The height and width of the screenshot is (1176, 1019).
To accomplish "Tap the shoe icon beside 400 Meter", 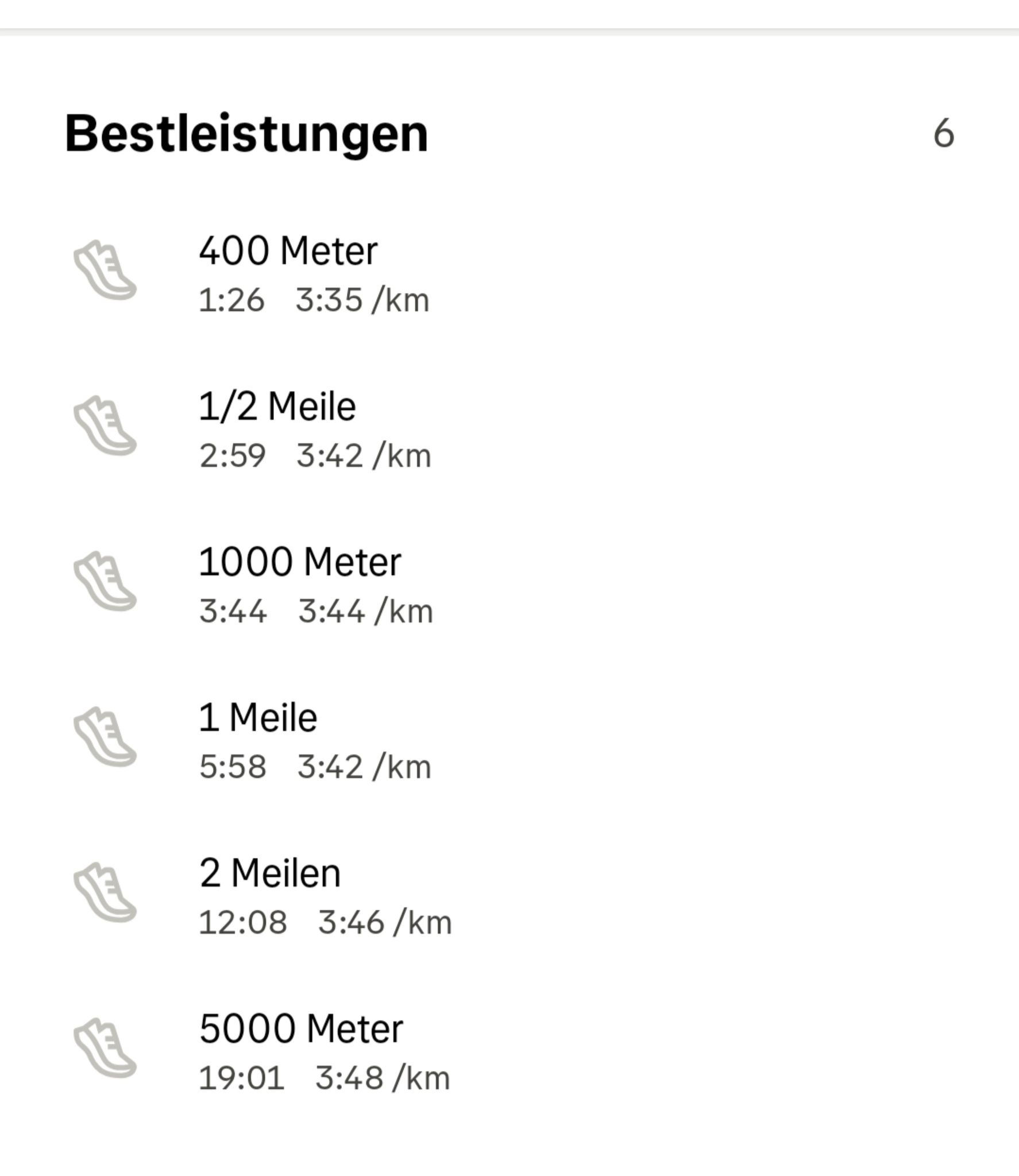I will [x=105, y=270].
